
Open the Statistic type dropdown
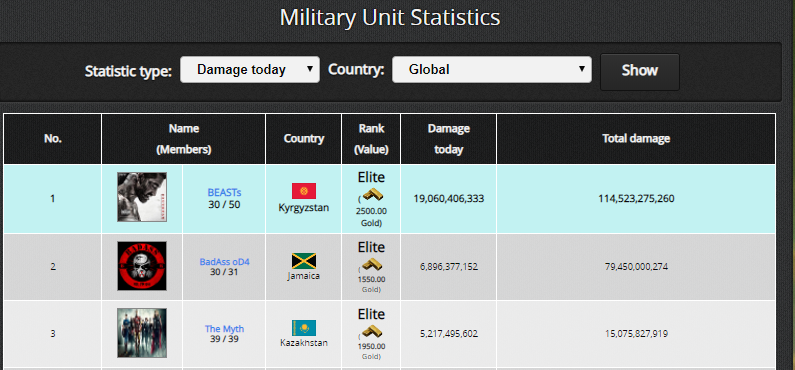(x=250, y=69)
